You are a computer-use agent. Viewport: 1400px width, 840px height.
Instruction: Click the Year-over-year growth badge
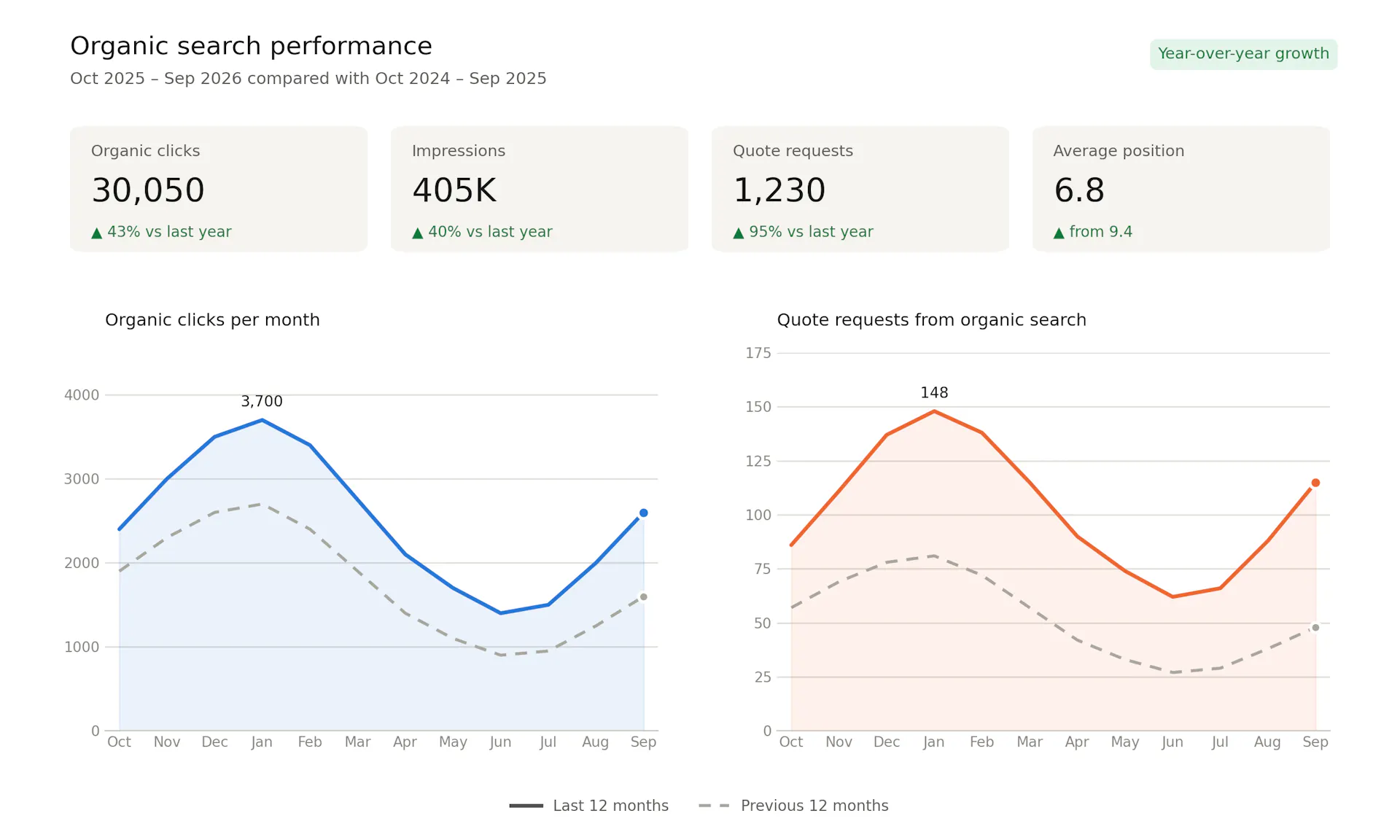tap(1243, 54)
